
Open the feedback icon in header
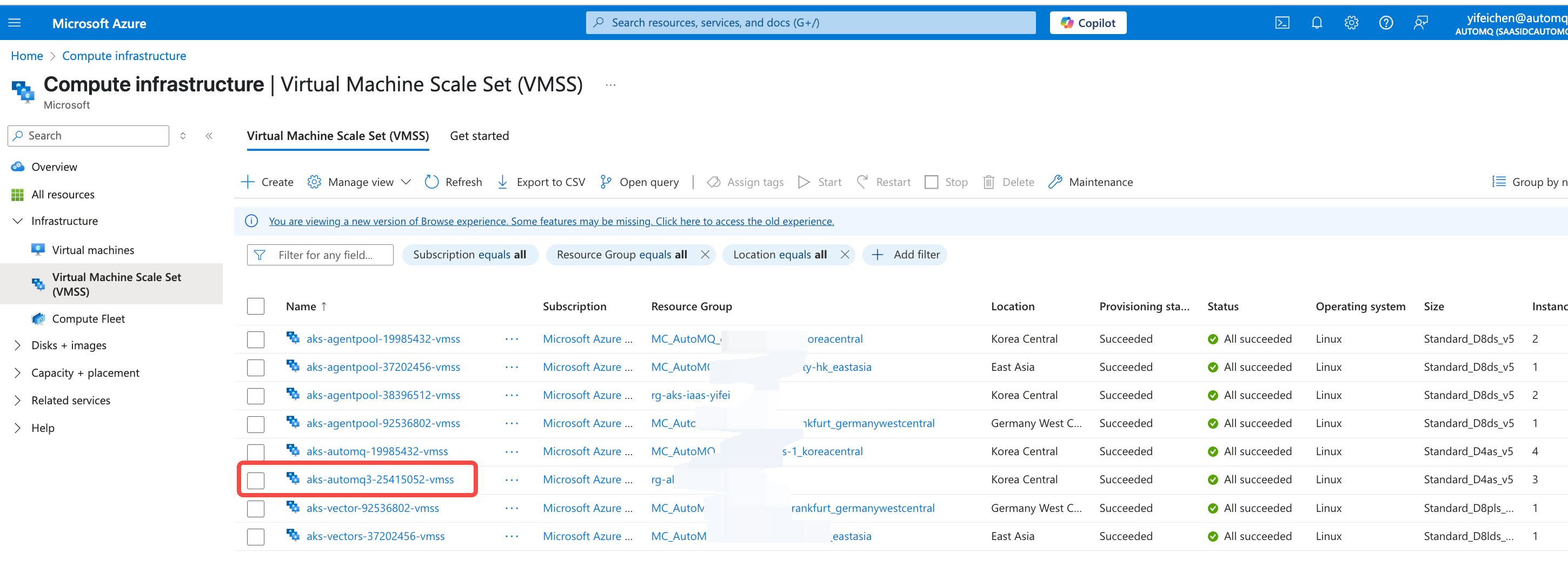click(x=1421, y=23)
